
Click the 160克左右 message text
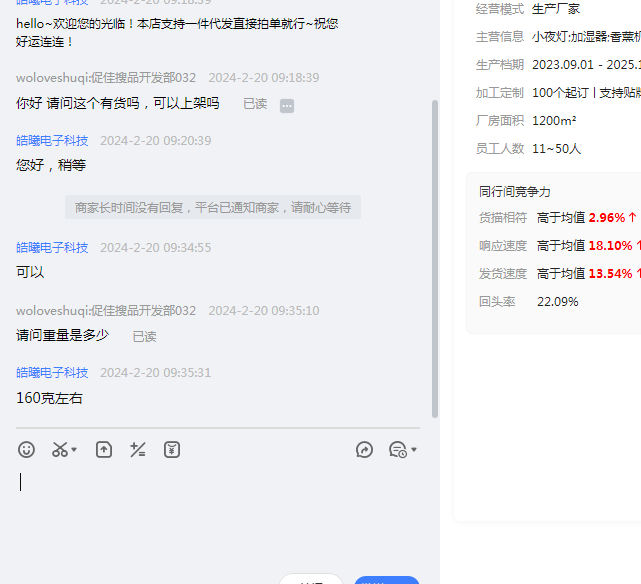tap(49, 398)
